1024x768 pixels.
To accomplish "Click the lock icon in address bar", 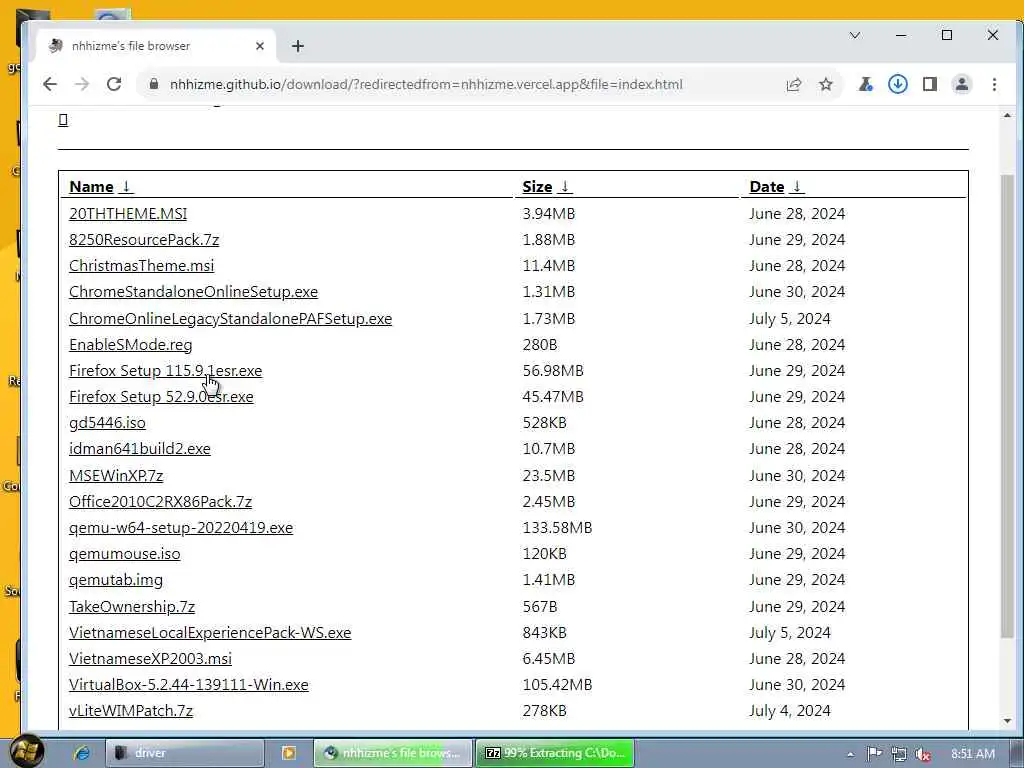I will [154, 84].
